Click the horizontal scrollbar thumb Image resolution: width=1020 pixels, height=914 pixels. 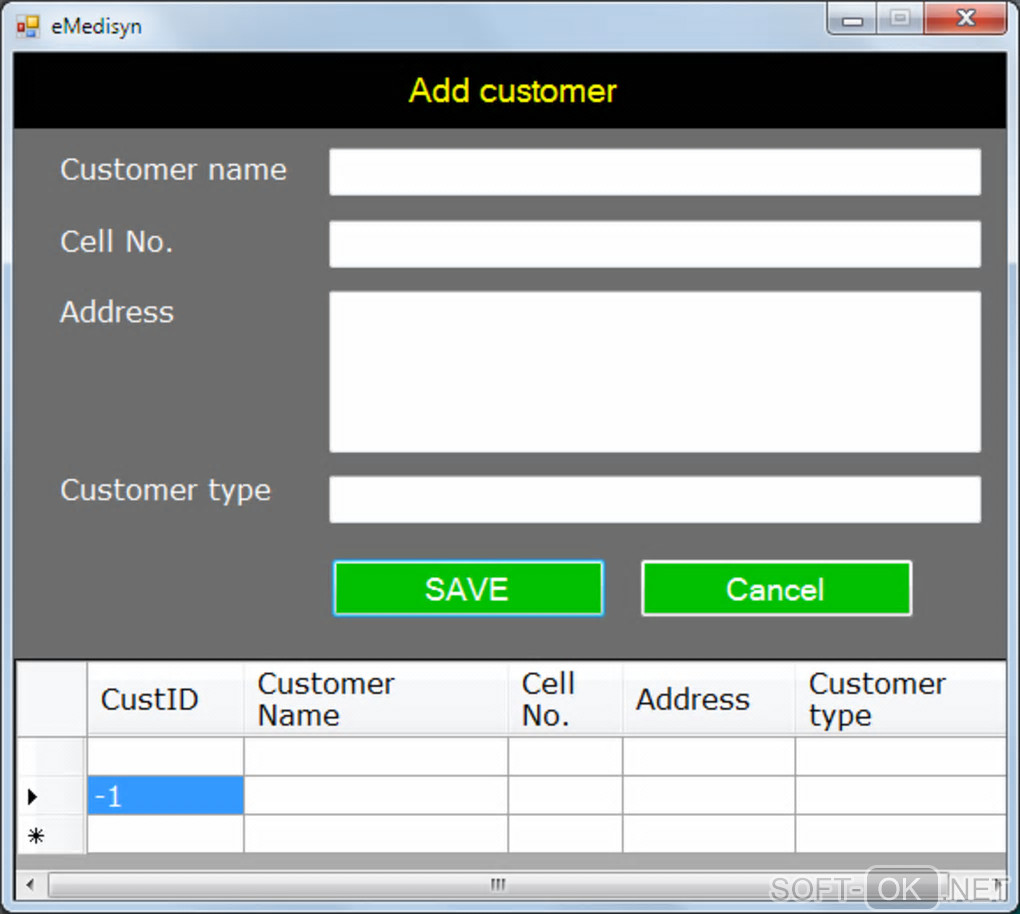tap(498, 884)
